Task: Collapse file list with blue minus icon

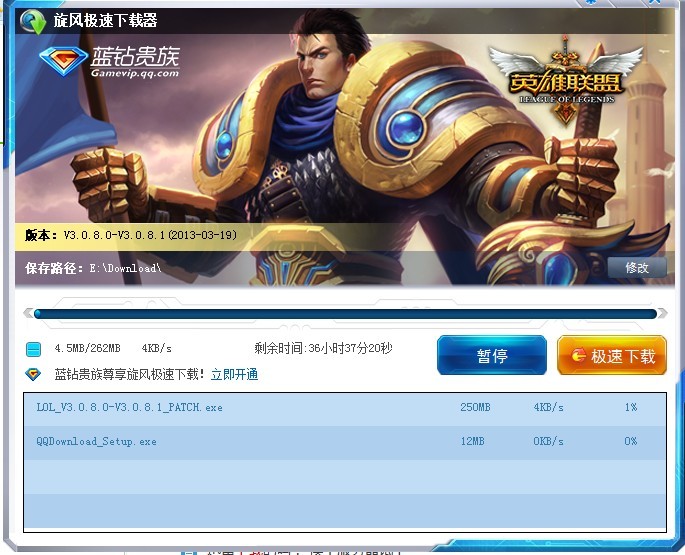Action: [x=33, y=349]
